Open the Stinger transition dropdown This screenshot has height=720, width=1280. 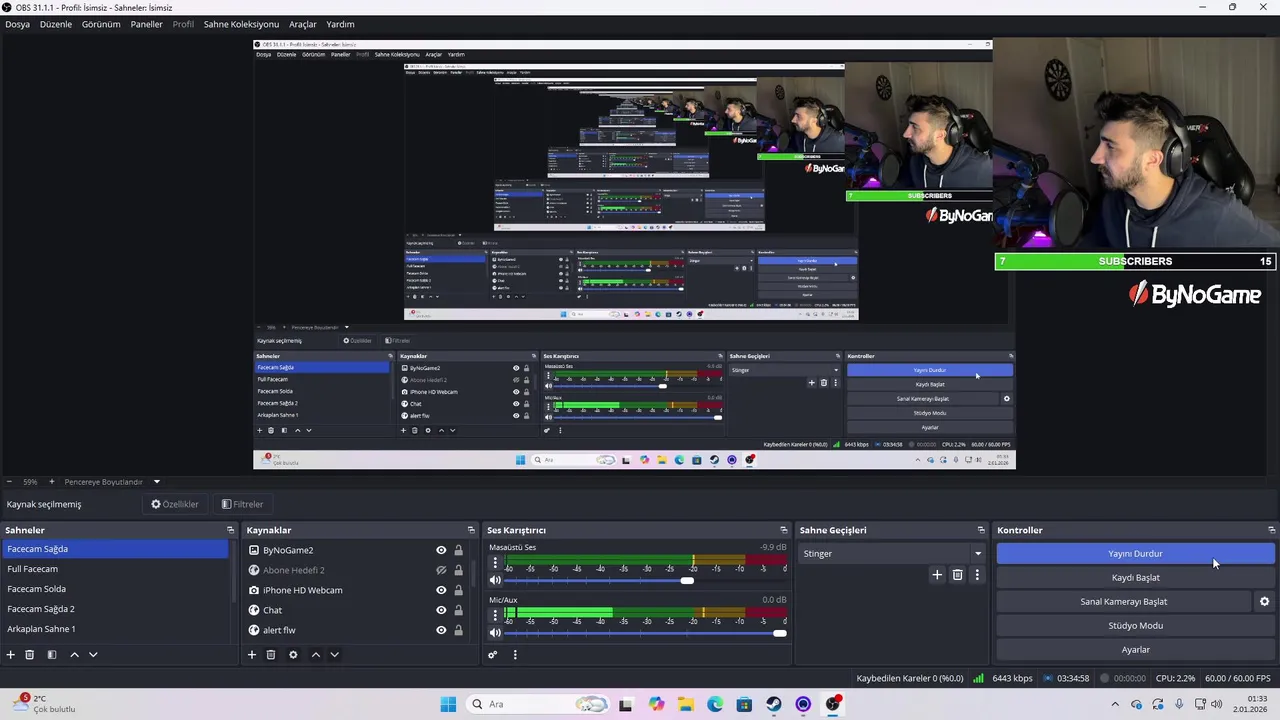click(x=892, y=554)
